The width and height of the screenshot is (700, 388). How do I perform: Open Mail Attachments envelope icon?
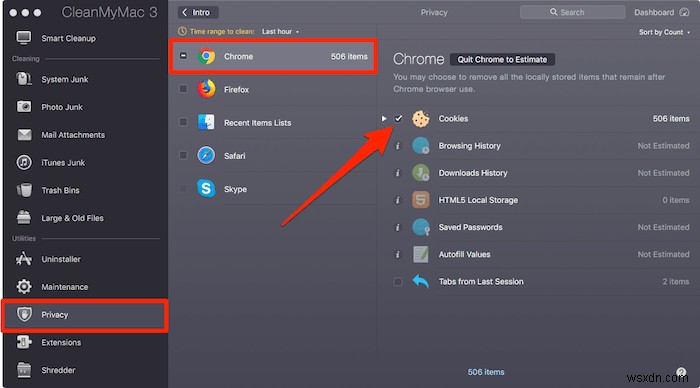pyautogui.click(x=24, y=134)
